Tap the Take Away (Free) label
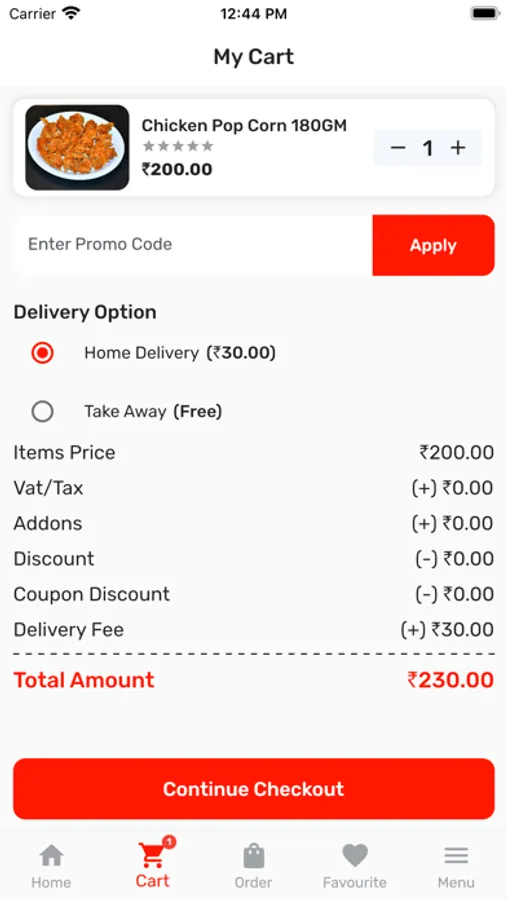Image resolution: width=507 pixels, height=900 pixels. point(153,412)
